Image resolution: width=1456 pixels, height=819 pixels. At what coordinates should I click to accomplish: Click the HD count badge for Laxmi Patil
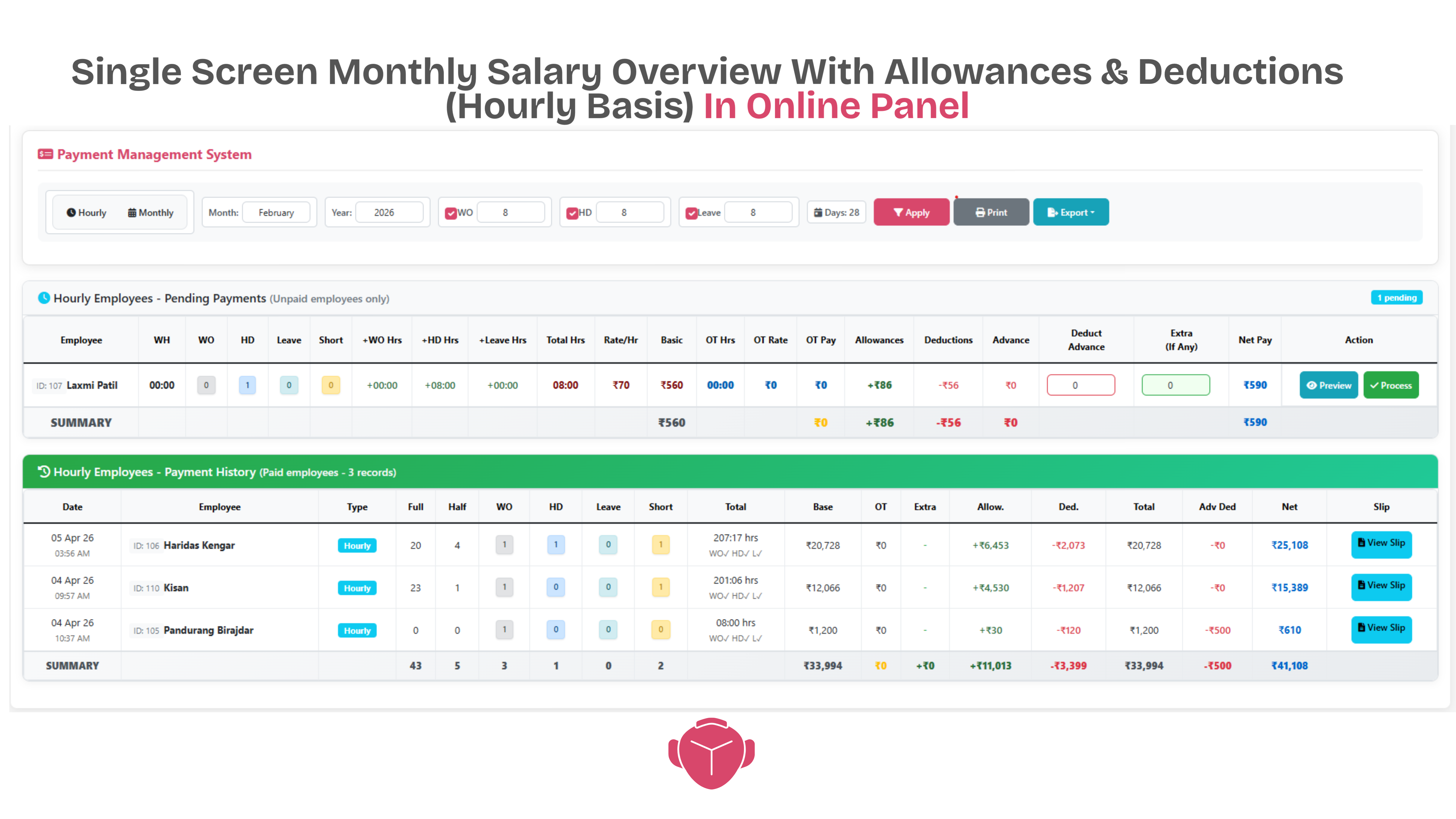click(x=247, y=385)
